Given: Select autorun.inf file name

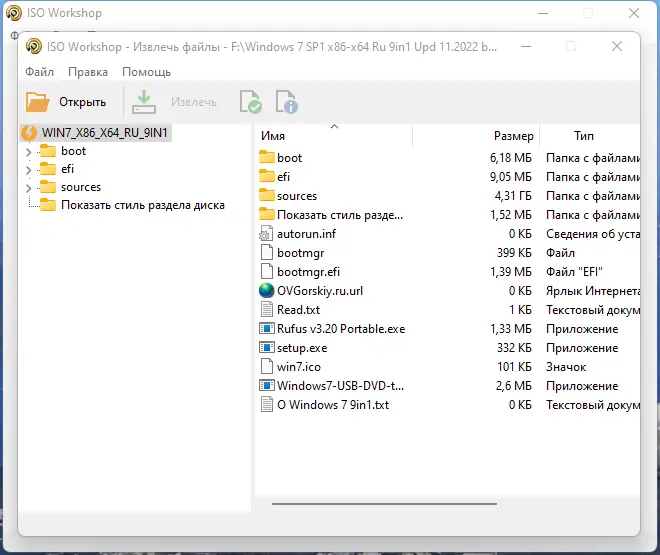Looking at the screenshot, I should (x=306, y=234).
